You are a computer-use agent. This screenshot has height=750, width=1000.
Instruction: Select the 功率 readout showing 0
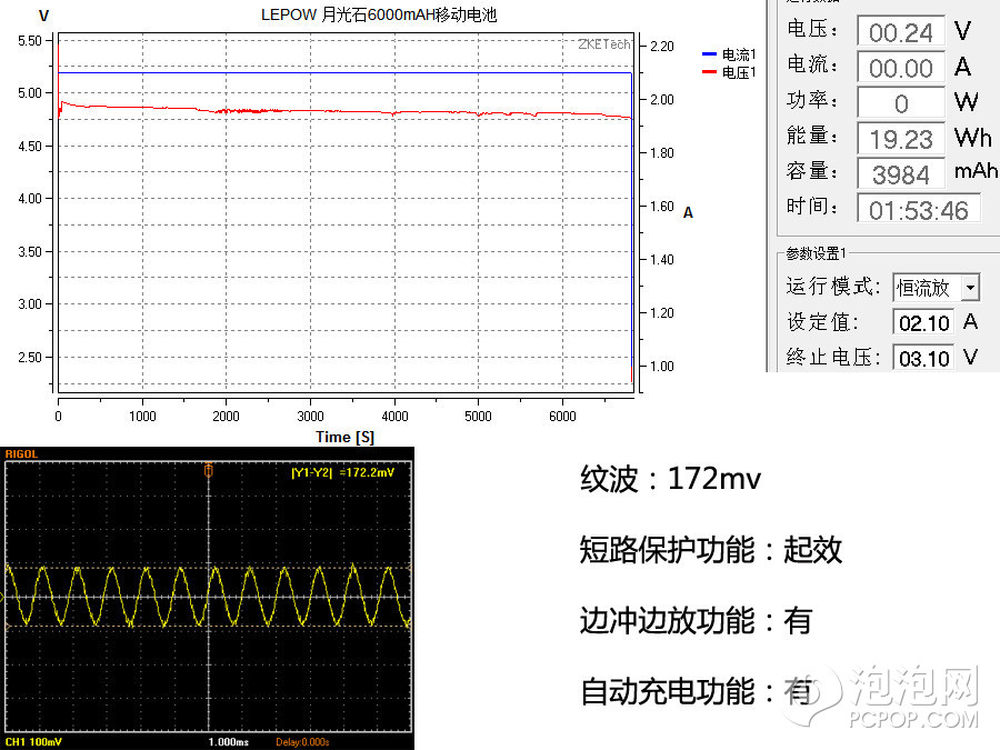tap(901, 103)
